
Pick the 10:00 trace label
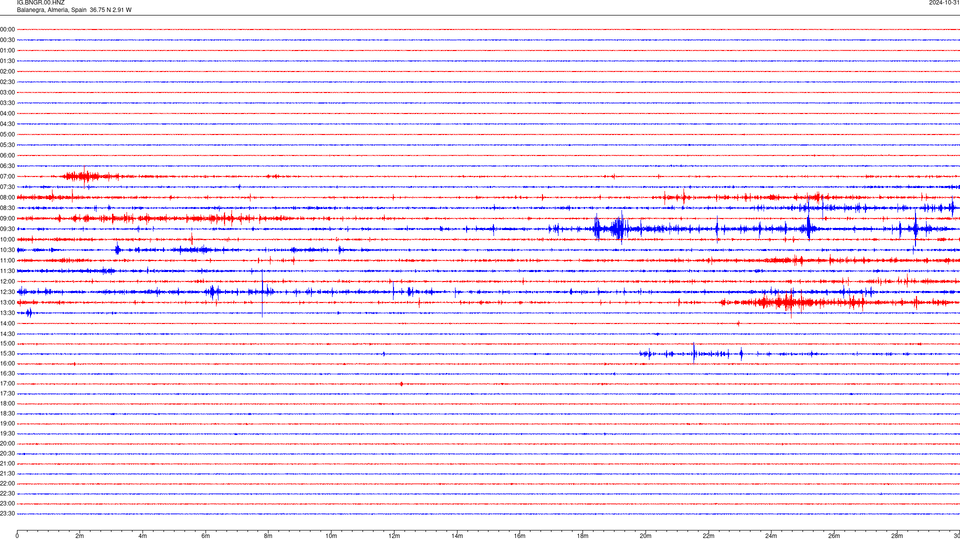[7, 239]
